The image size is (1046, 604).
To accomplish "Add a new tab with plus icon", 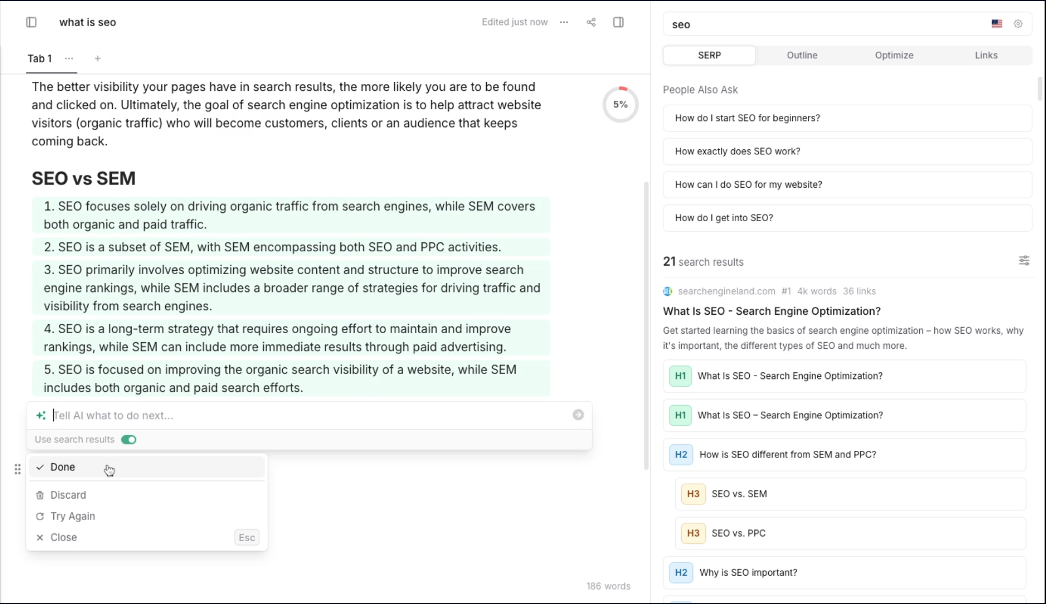I will [97, 59].
